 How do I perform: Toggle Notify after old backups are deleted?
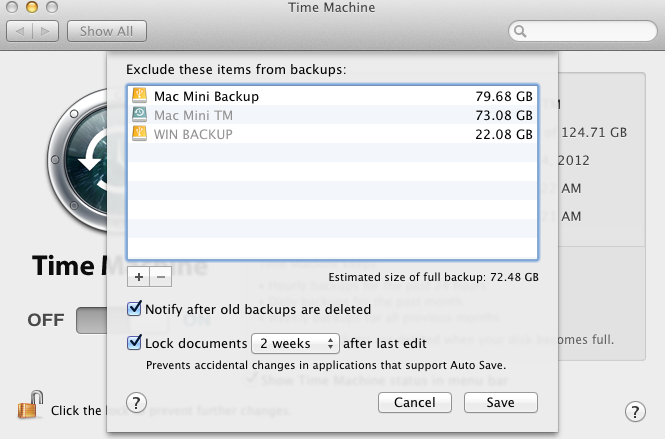136,309
